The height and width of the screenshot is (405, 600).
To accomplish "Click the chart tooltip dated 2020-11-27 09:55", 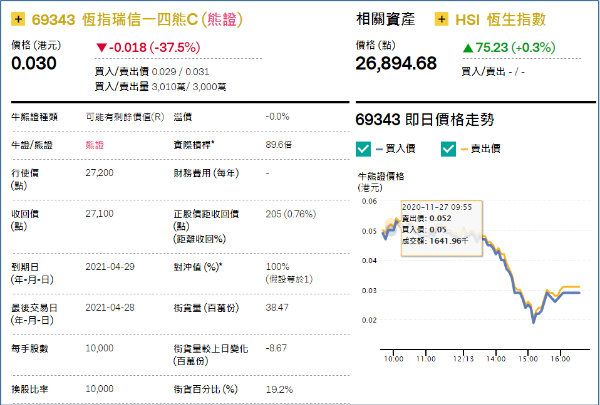I will click(442, 228).
